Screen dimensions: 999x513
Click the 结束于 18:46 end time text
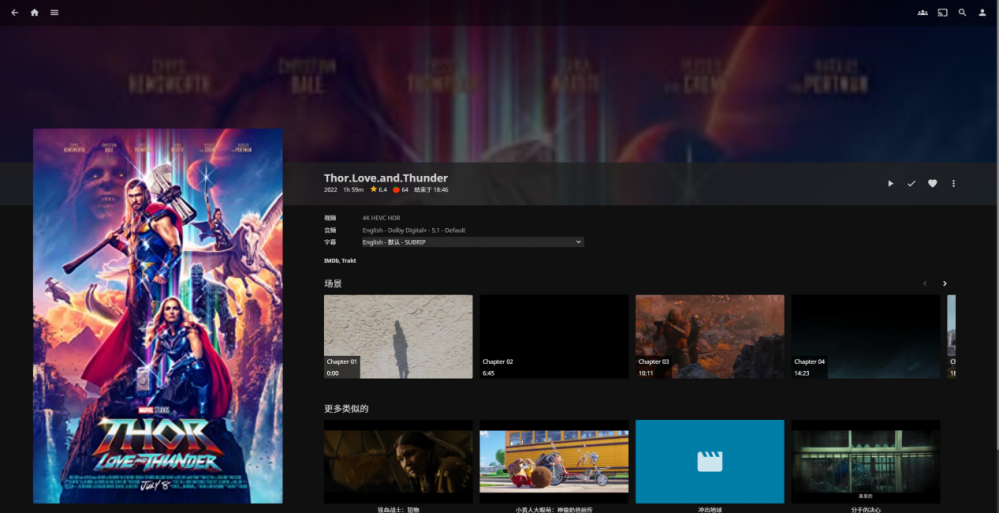pos(431,190)
